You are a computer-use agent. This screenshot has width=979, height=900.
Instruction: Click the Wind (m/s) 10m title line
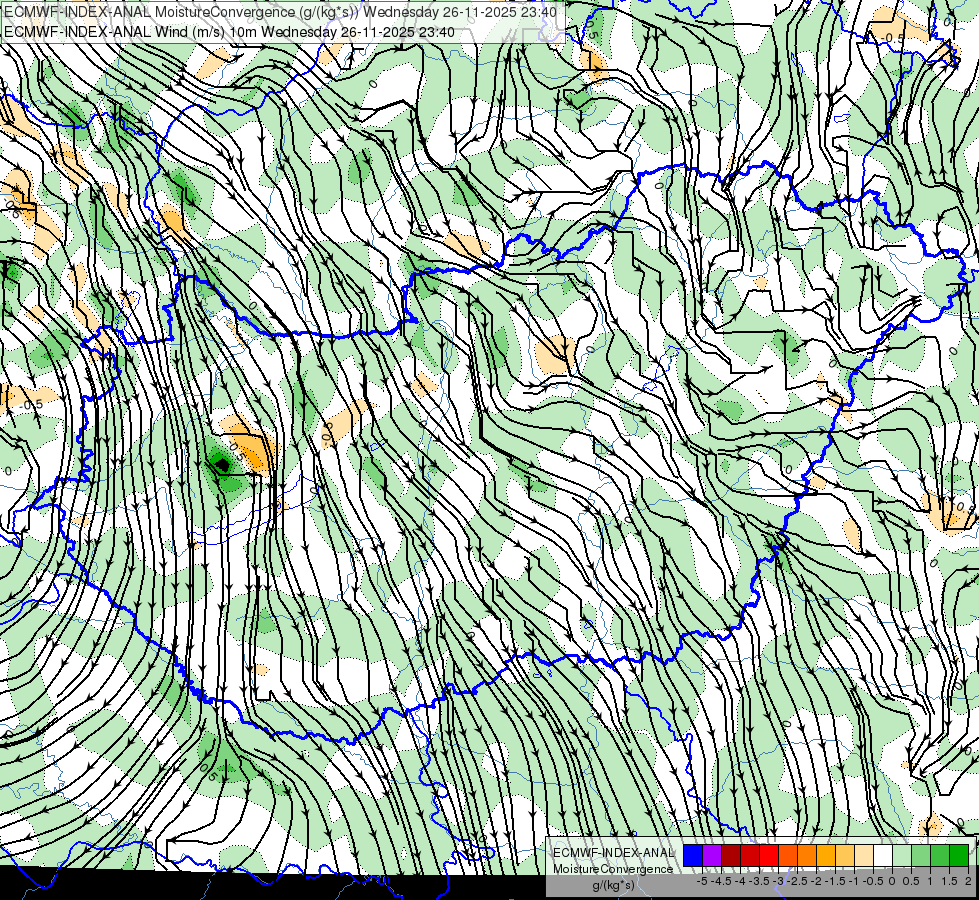tap(229, 32)
